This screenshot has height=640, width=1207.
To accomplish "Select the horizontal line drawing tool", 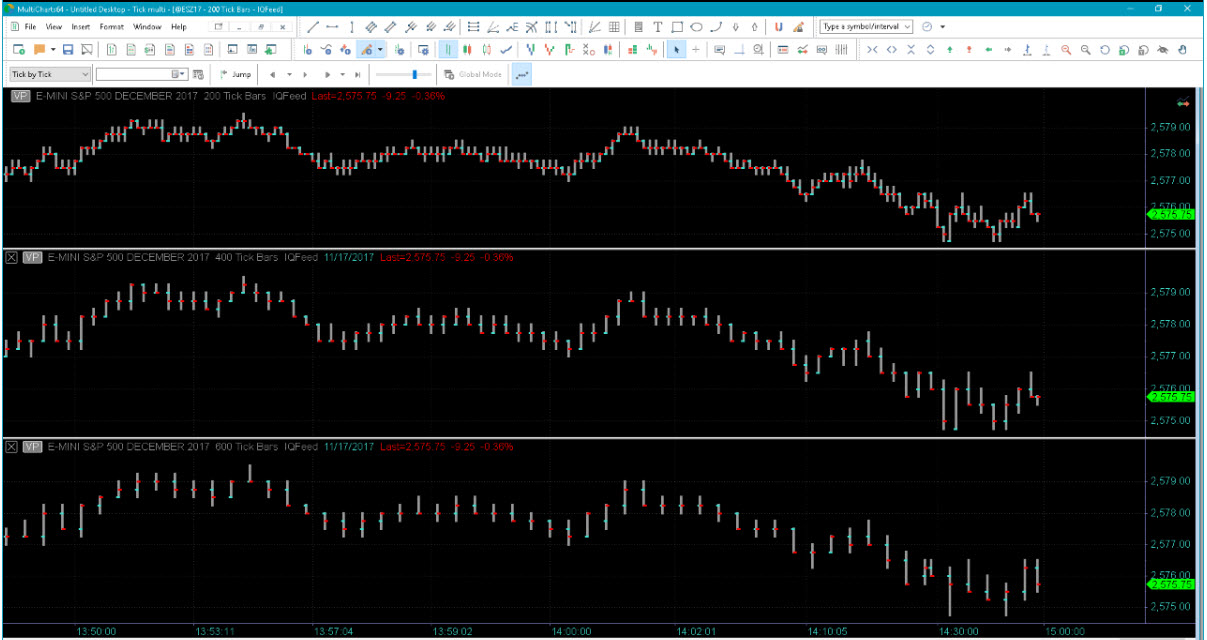I will [332, 27].
